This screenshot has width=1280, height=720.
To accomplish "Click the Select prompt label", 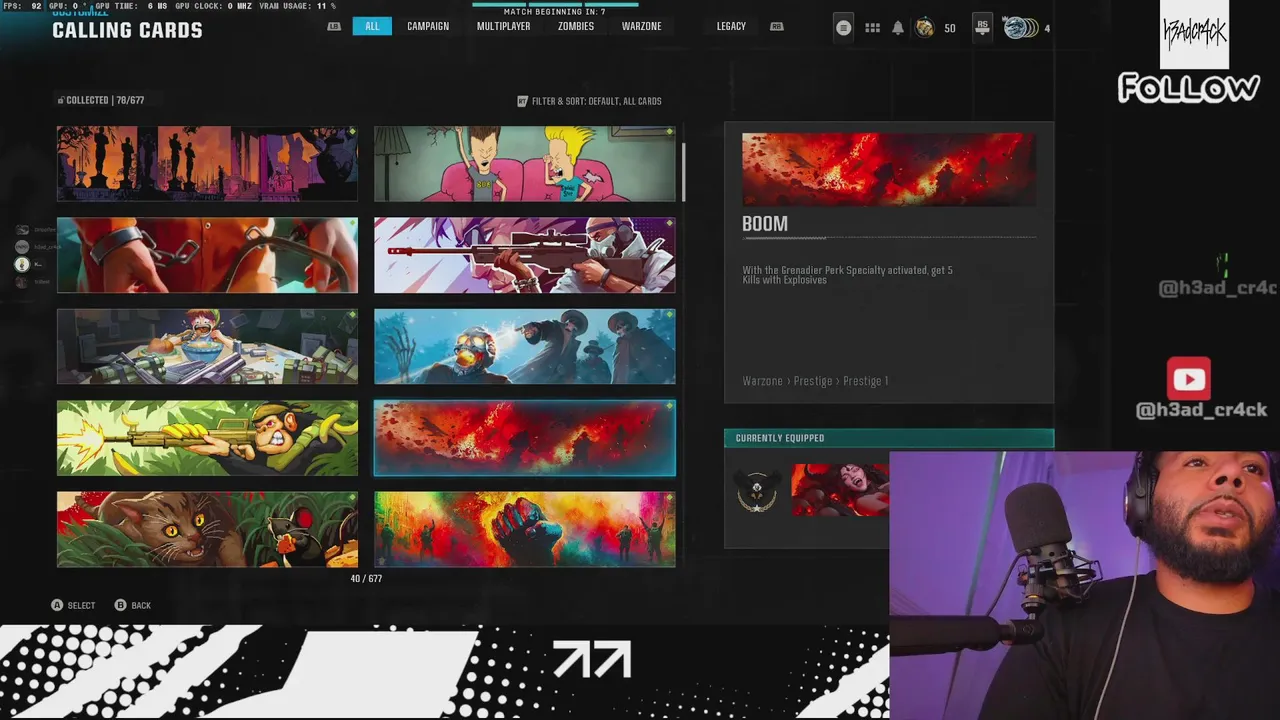I will (x=81, y=605).
